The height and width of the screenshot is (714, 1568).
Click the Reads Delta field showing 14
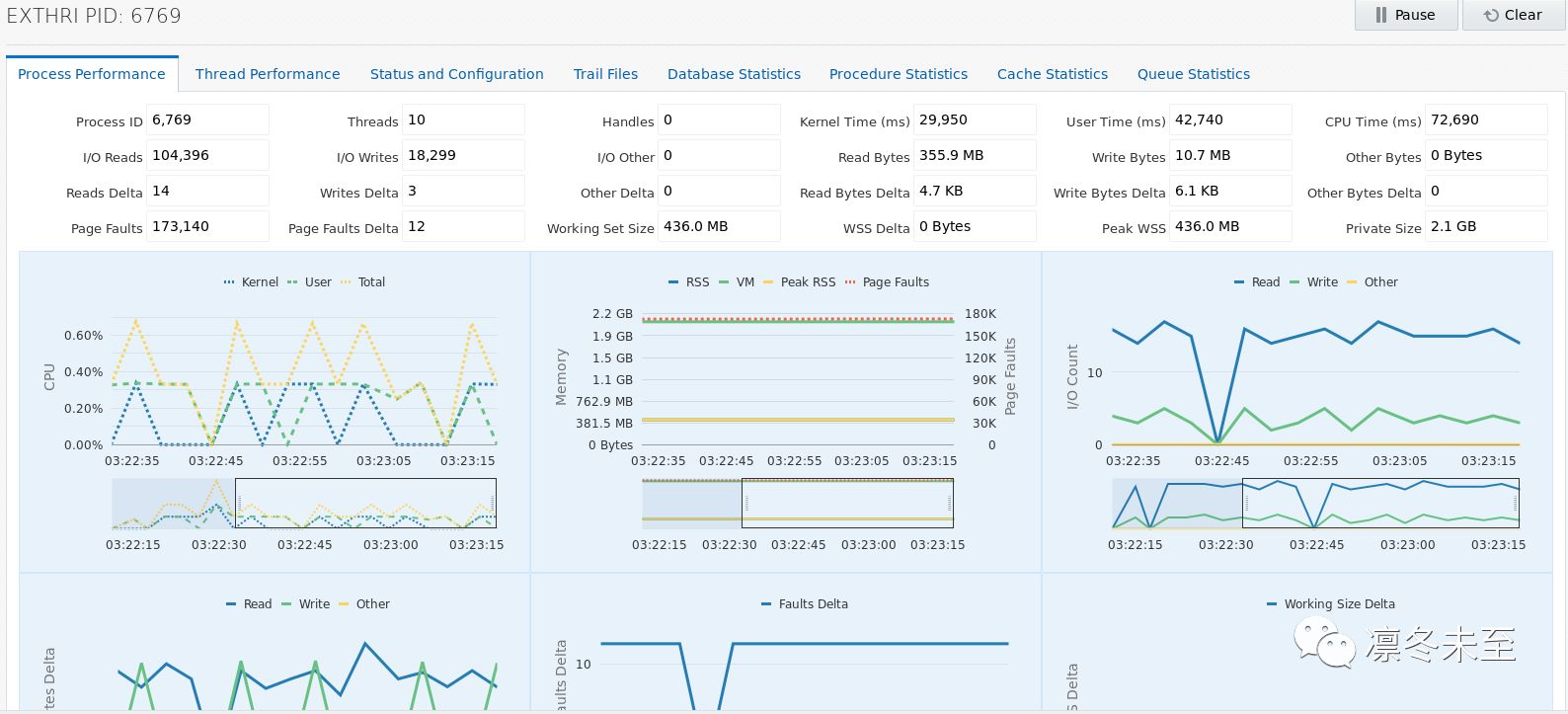[207, 191]
